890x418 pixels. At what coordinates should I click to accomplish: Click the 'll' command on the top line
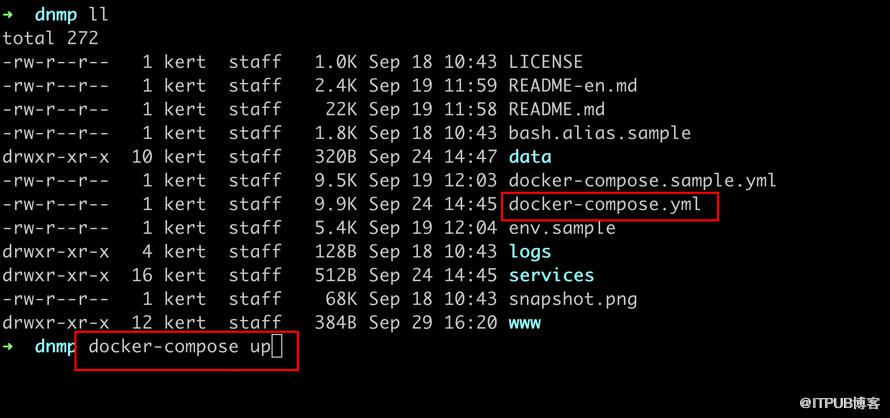click(99, 15)
